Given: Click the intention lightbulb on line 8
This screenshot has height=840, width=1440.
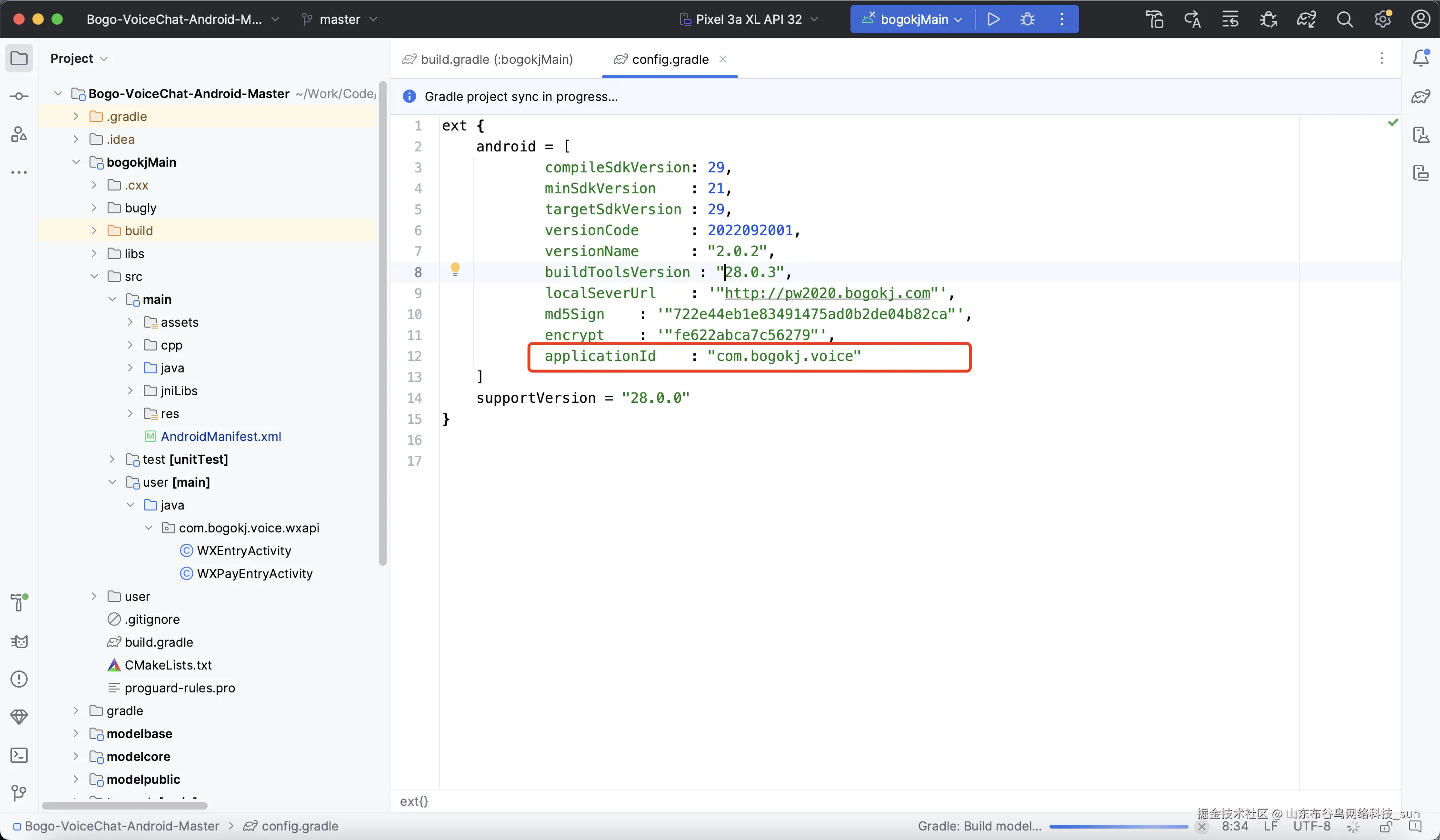Looking at the screenshot, I should coord(455,269).
